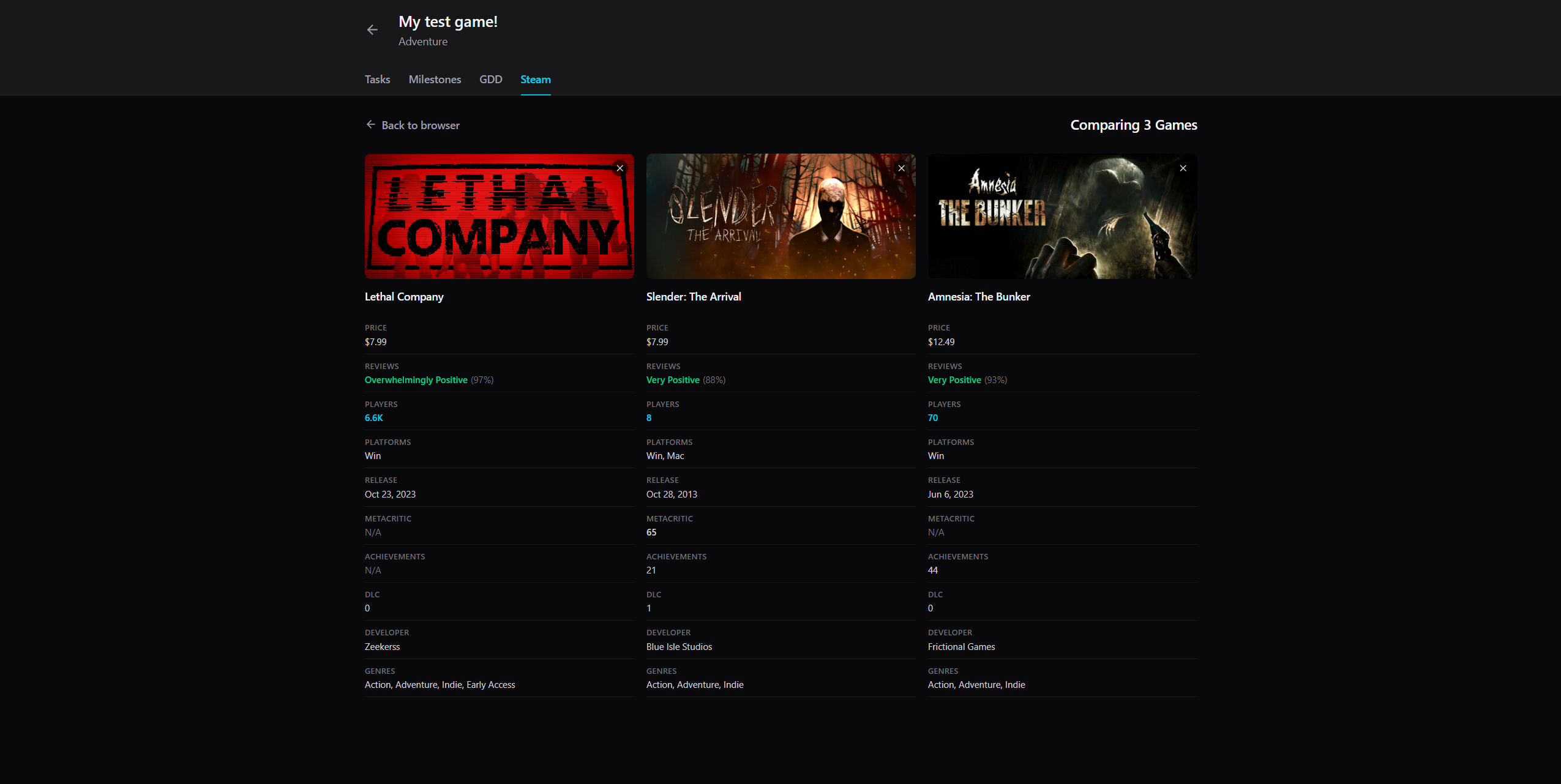Click the Metacritic score 65
The width and height of the screenshot is (1561, 784).
pos(651,532)
